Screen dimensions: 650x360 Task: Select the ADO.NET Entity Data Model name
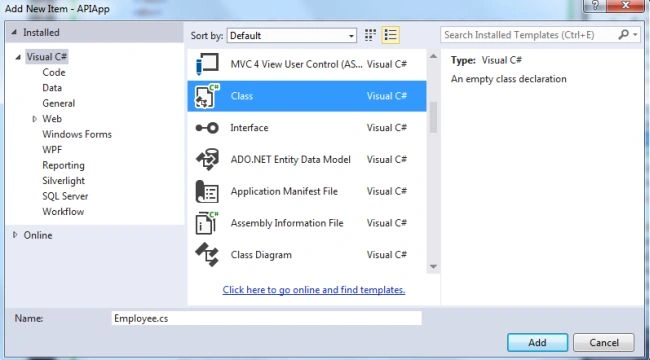tap(291, 160)
